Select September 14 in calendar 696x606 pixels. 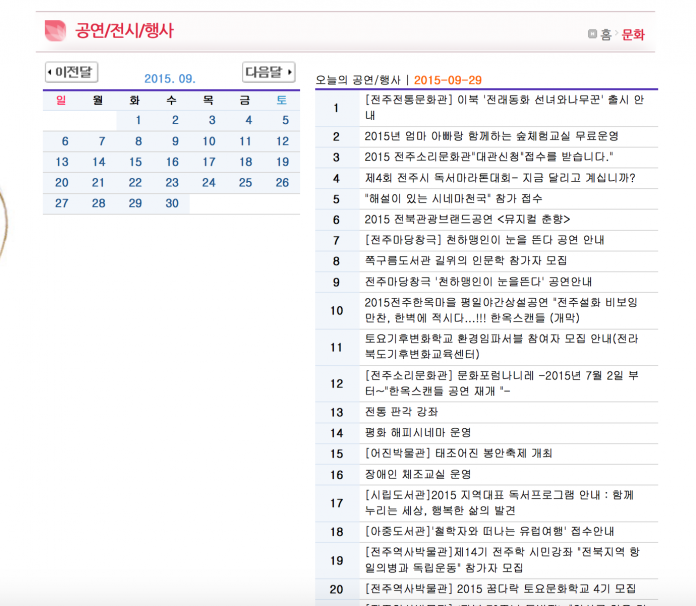(99, 162)
